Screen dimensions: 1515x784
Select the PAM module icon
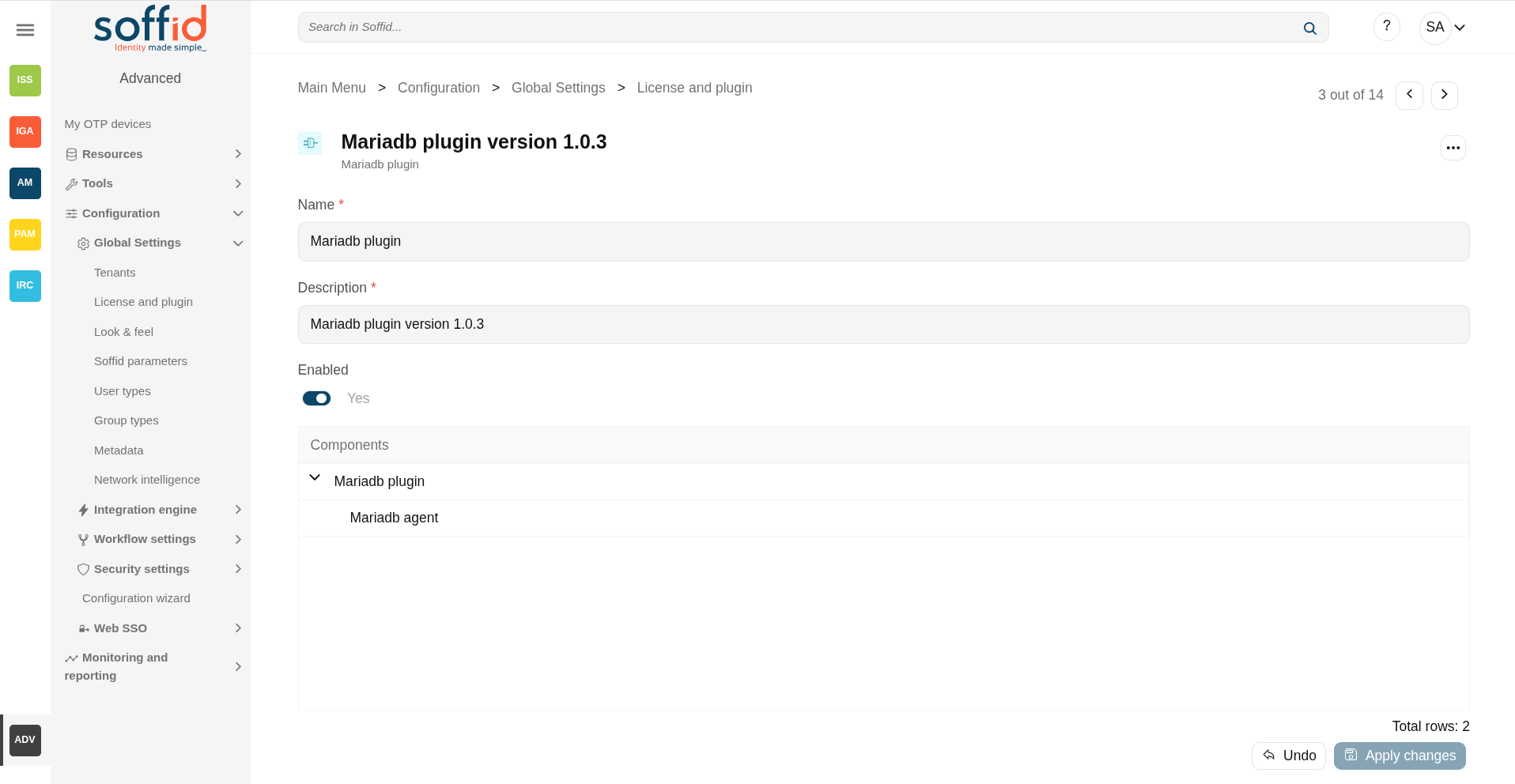pos(25,234)
